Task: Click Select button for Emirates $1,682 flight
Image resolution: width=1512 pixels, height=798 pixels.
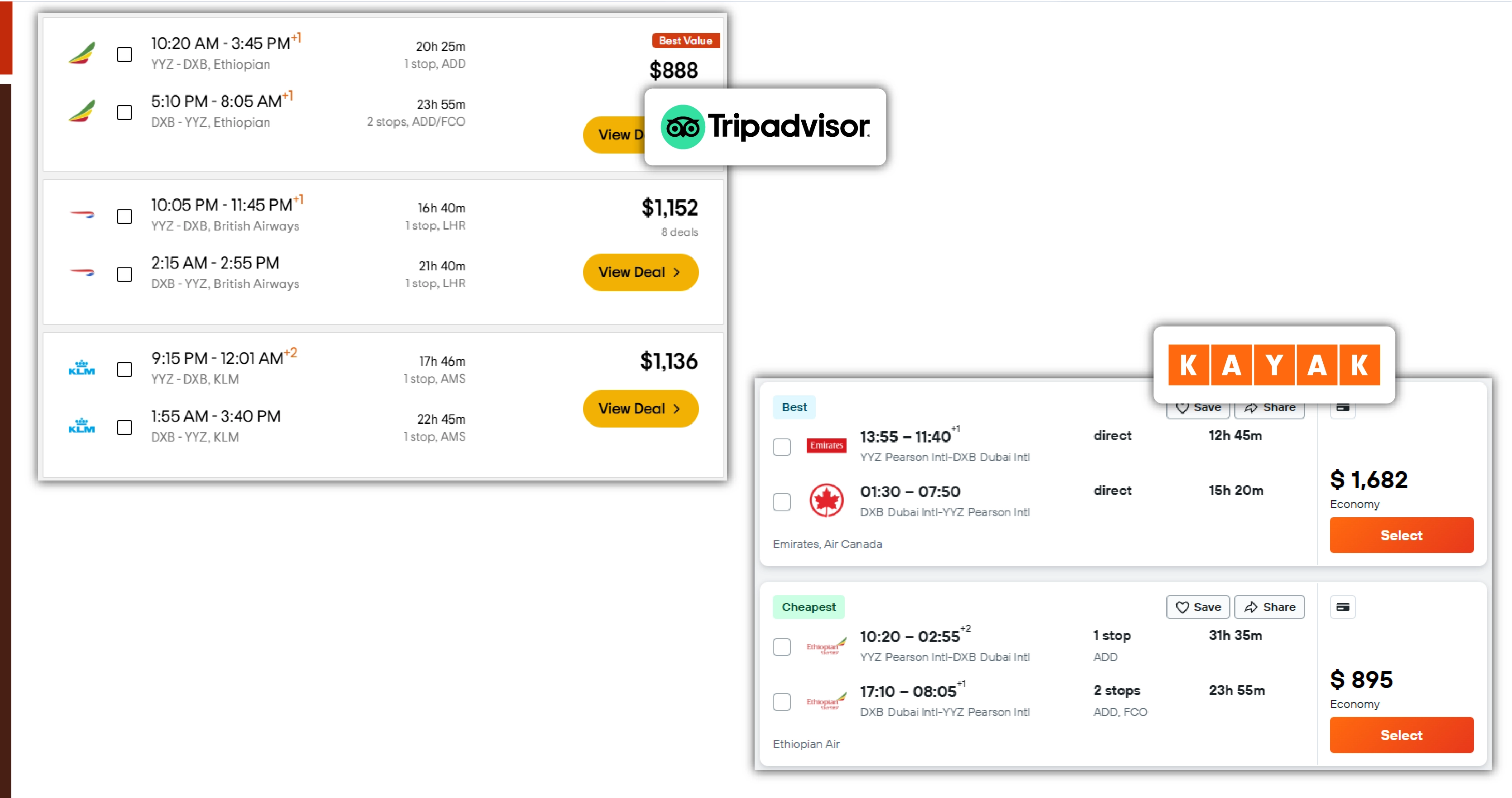Action: 1401,534
